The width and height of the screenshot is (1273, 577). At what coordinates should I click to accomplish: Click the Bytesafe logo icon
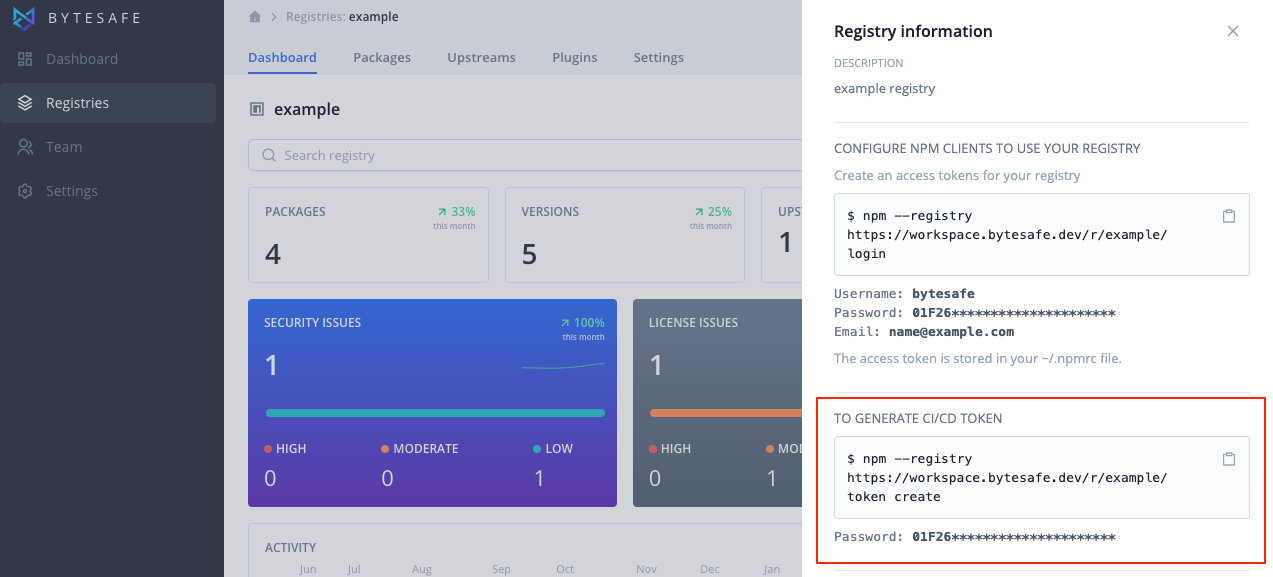(25, 18)
